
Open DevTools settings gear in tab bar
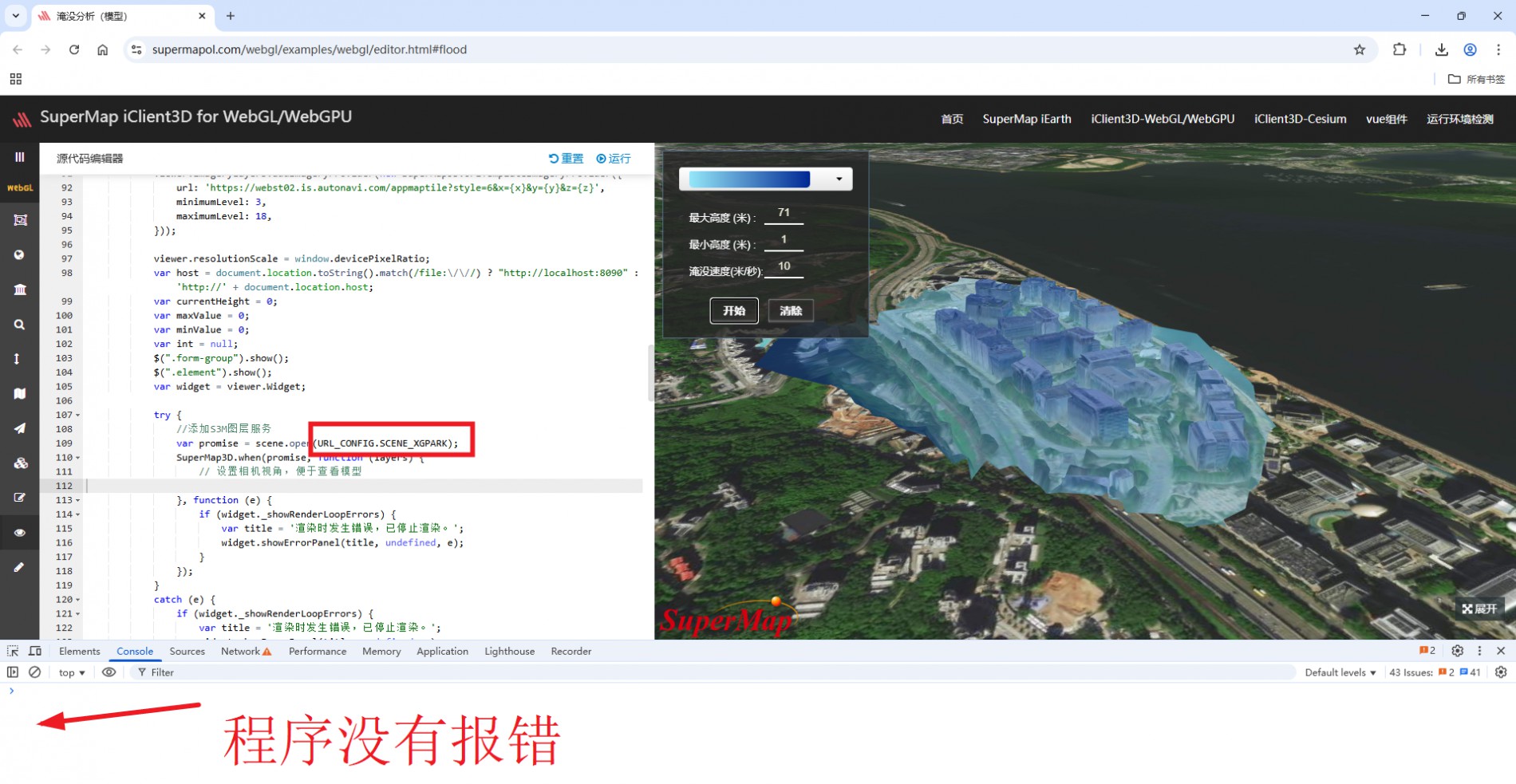click(1458, 651)
